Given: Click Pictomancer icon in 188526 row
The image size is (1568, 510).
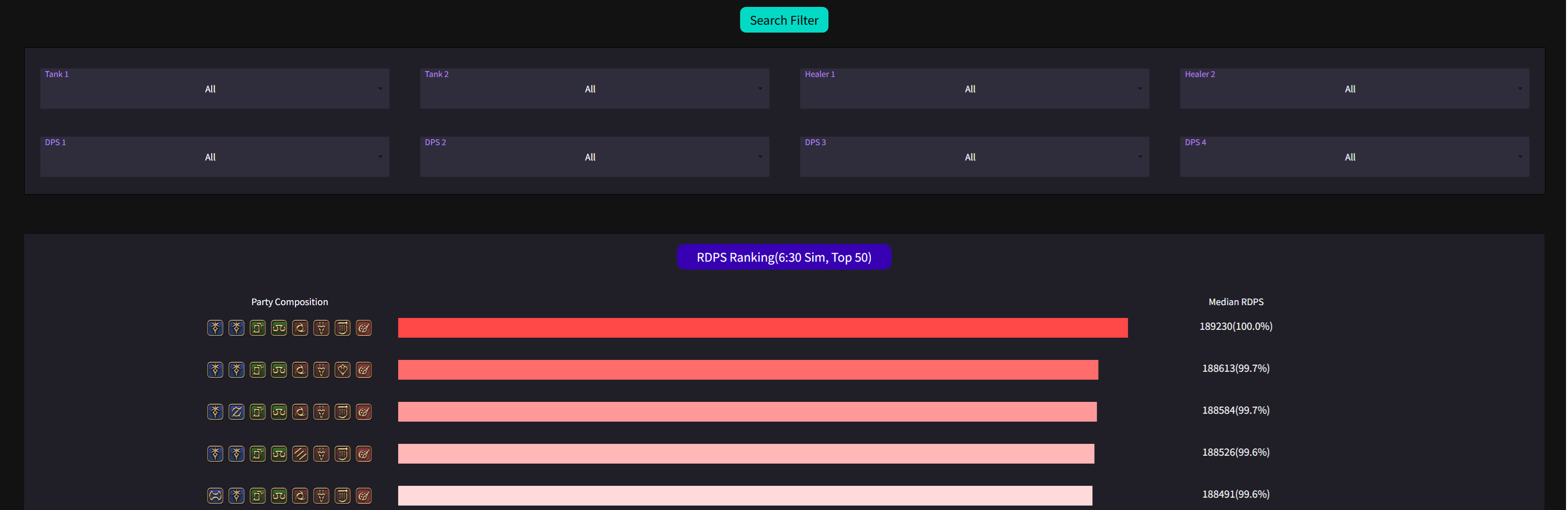Looking at the screenshot, I should (364, 454).
